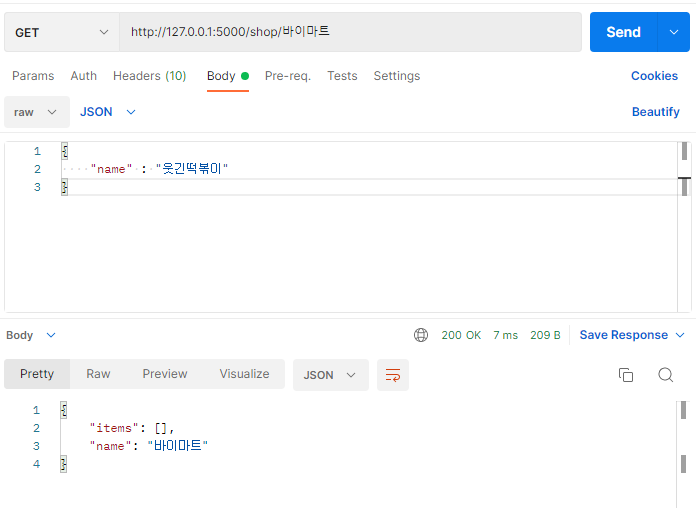Select the request Body tab
This screenshot has width=696, height=508.
[x=228, y=76]
